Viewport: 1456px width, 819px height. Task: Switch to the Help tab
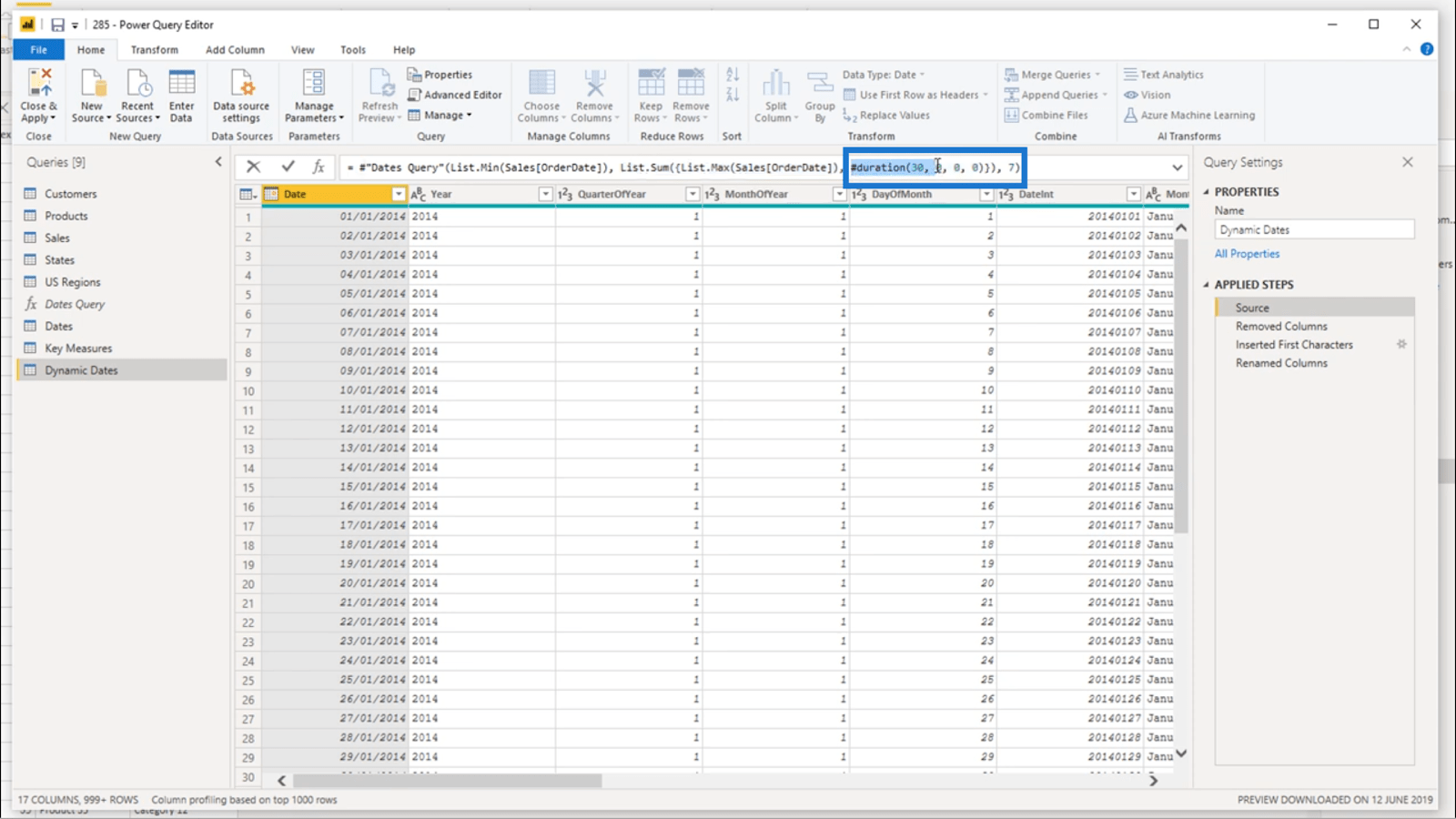(404, 50)
